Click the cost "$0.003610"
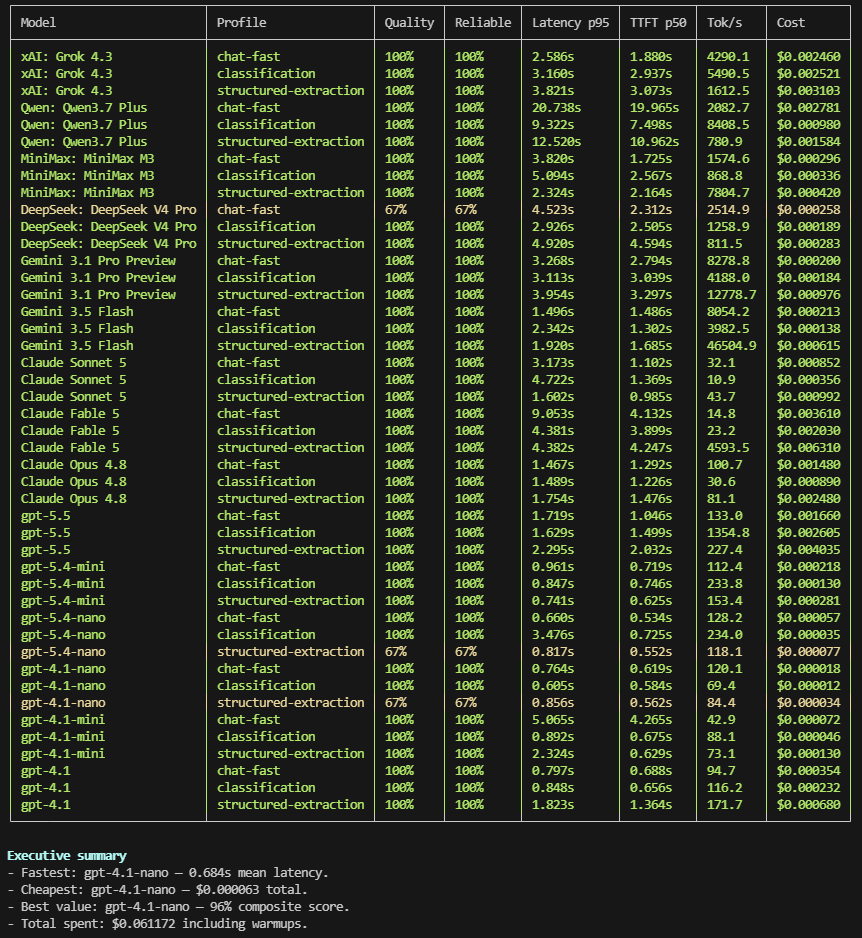Viewport: 862px width, 938px height. click(x=808, y=414)
